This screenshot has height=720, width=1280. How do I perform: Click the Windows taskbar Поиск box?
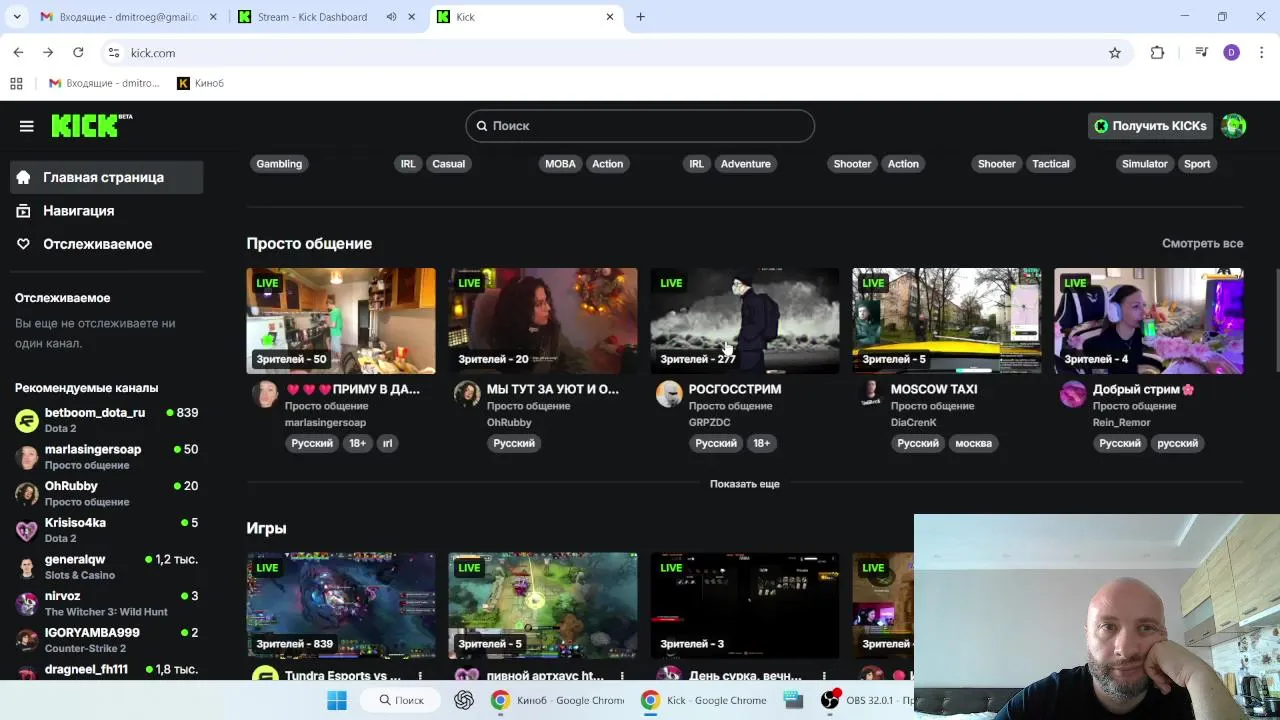click(401, 700)
